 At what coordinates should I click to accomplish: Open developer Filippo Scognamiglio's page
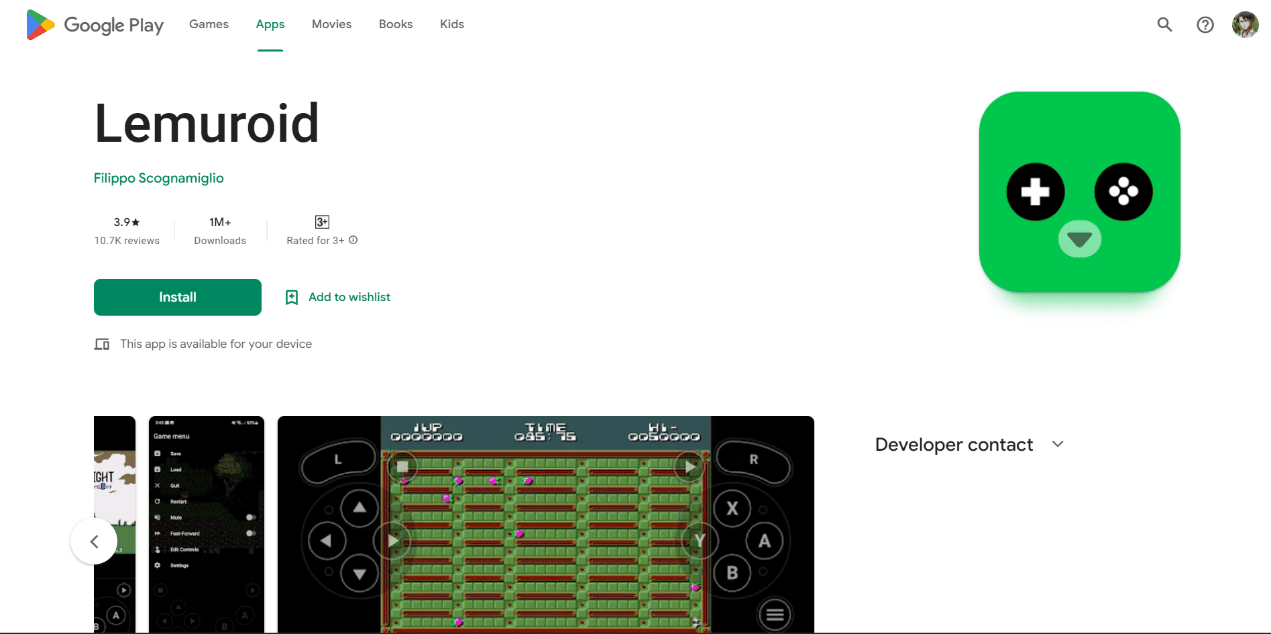(159, 178)
